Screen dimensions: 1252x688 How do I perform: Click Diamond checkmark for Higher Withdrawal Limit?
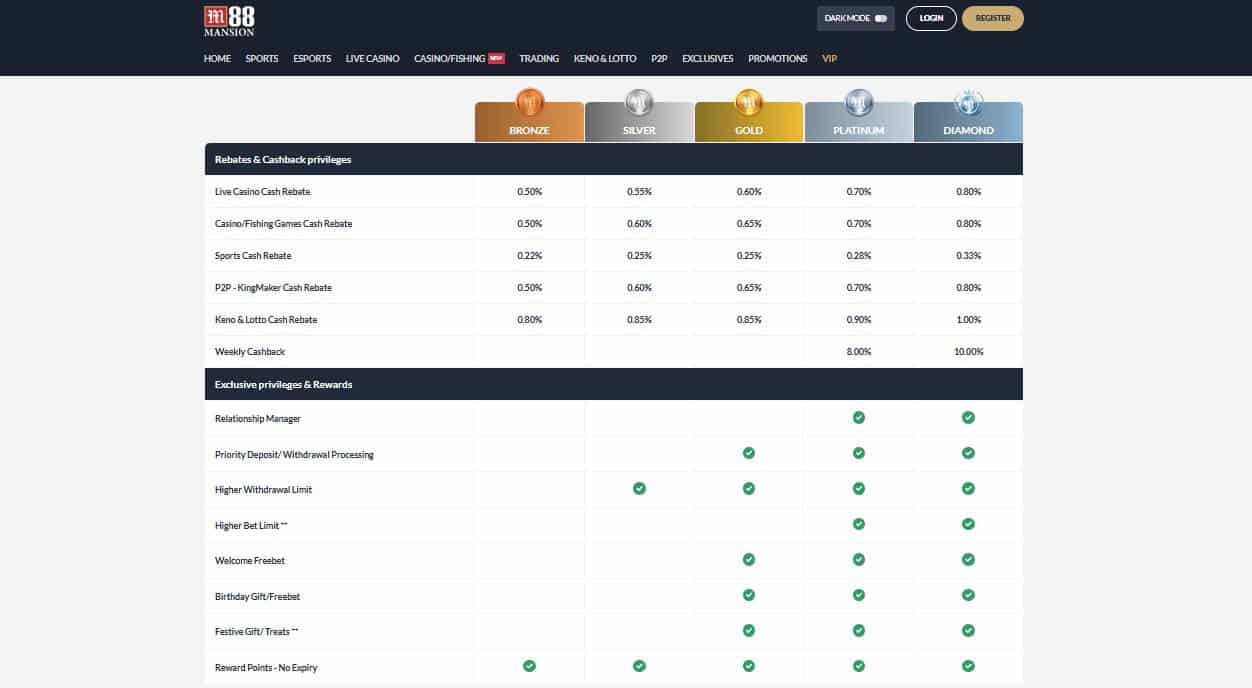pyautogui.click(x=968, y=489)
